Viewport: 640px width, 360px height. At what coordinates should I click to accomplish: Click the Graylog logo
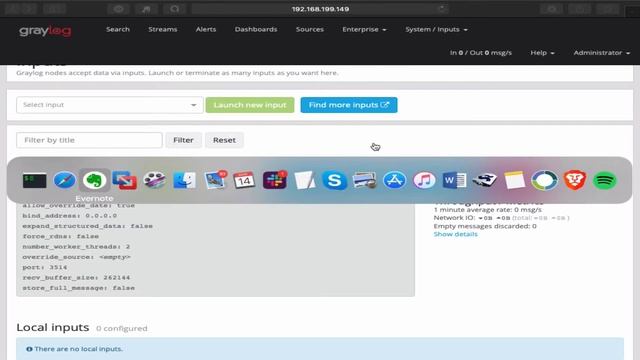click(x=45, y=31)
